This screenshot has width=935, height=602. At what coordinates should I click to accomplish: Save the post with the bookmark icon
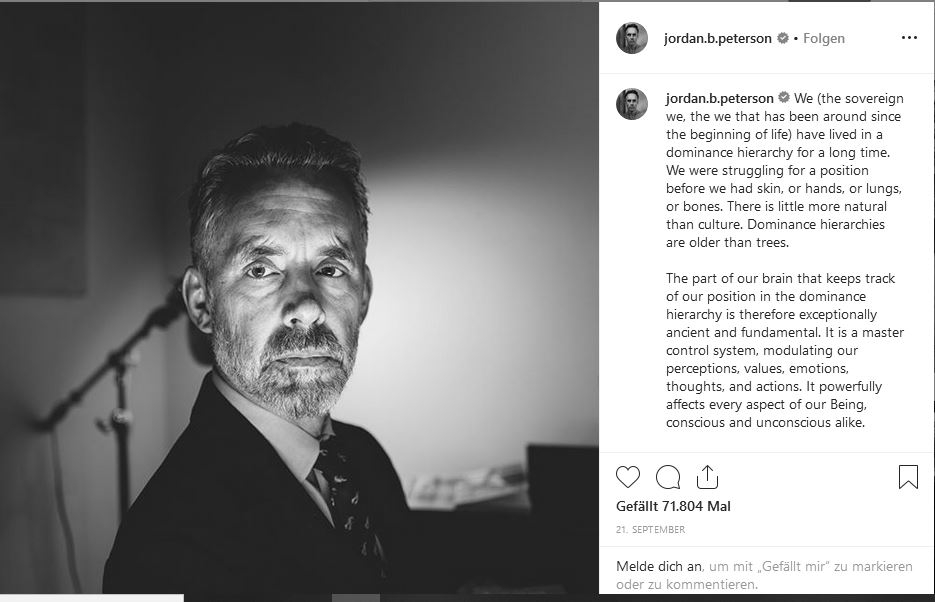(x=908, y=477)
